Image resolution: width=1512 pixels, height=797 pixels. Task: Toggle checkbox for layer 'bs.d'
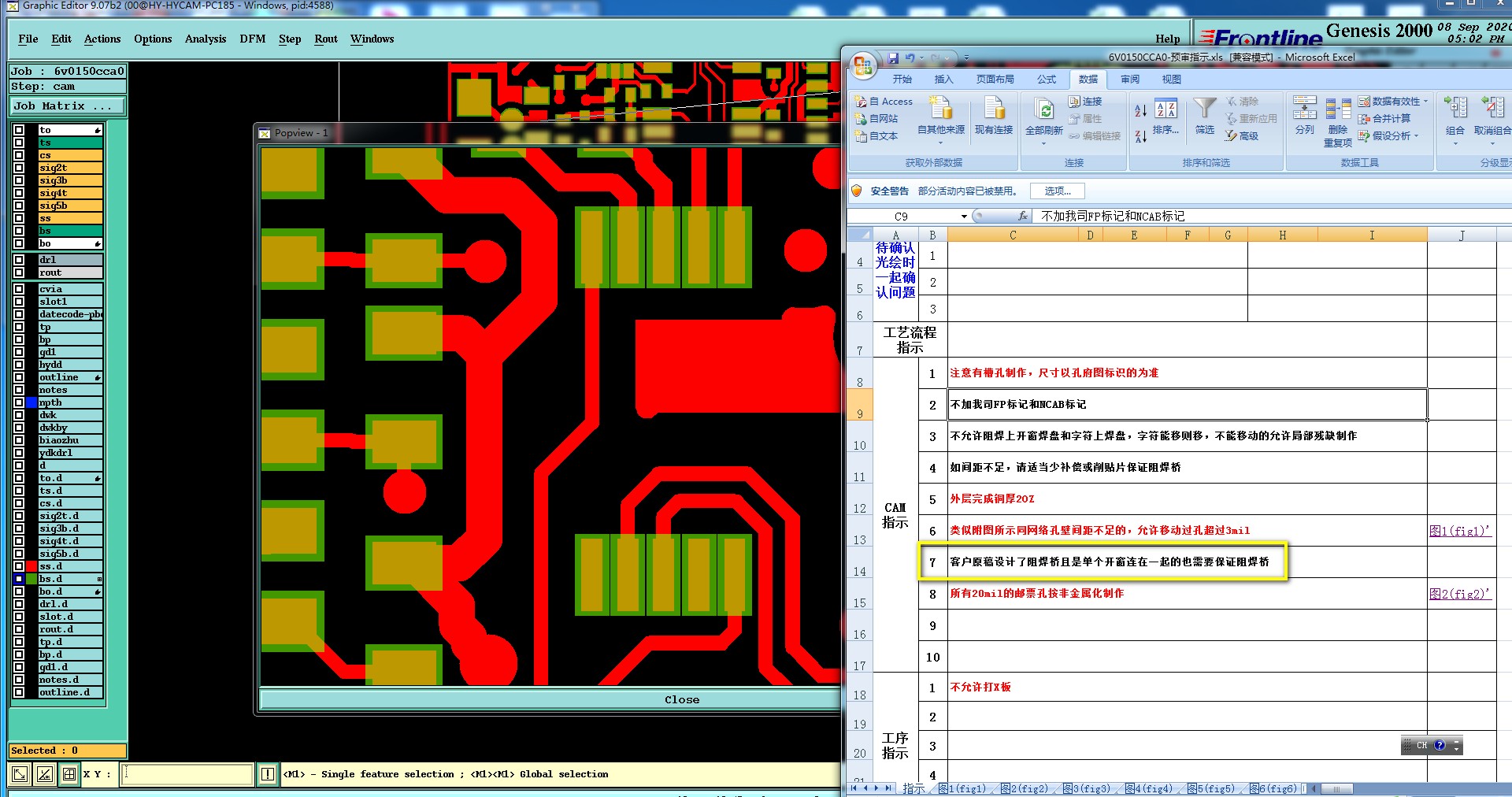(19, 579)
